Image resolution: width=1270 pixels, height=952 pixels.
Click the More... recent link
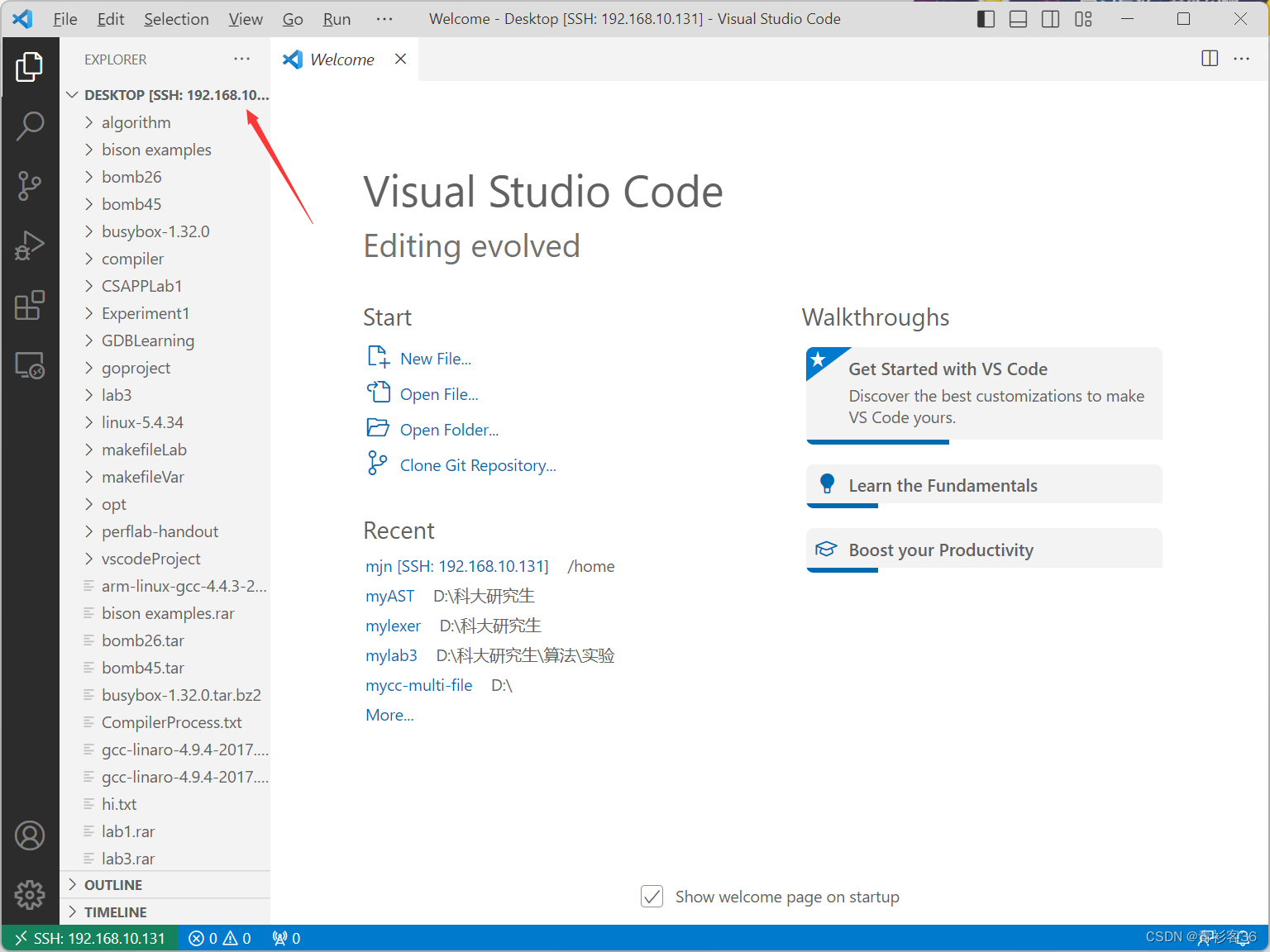pyautogui.click(x=389, y=715)
